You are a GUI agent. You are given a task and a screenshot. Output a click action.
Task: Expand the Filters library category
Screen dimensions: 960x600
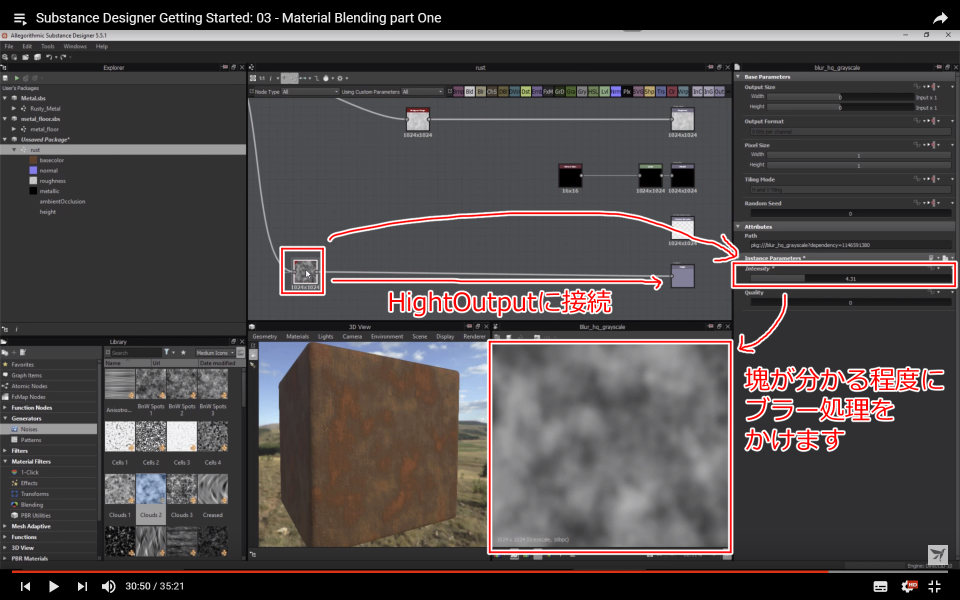click(6, 451)
